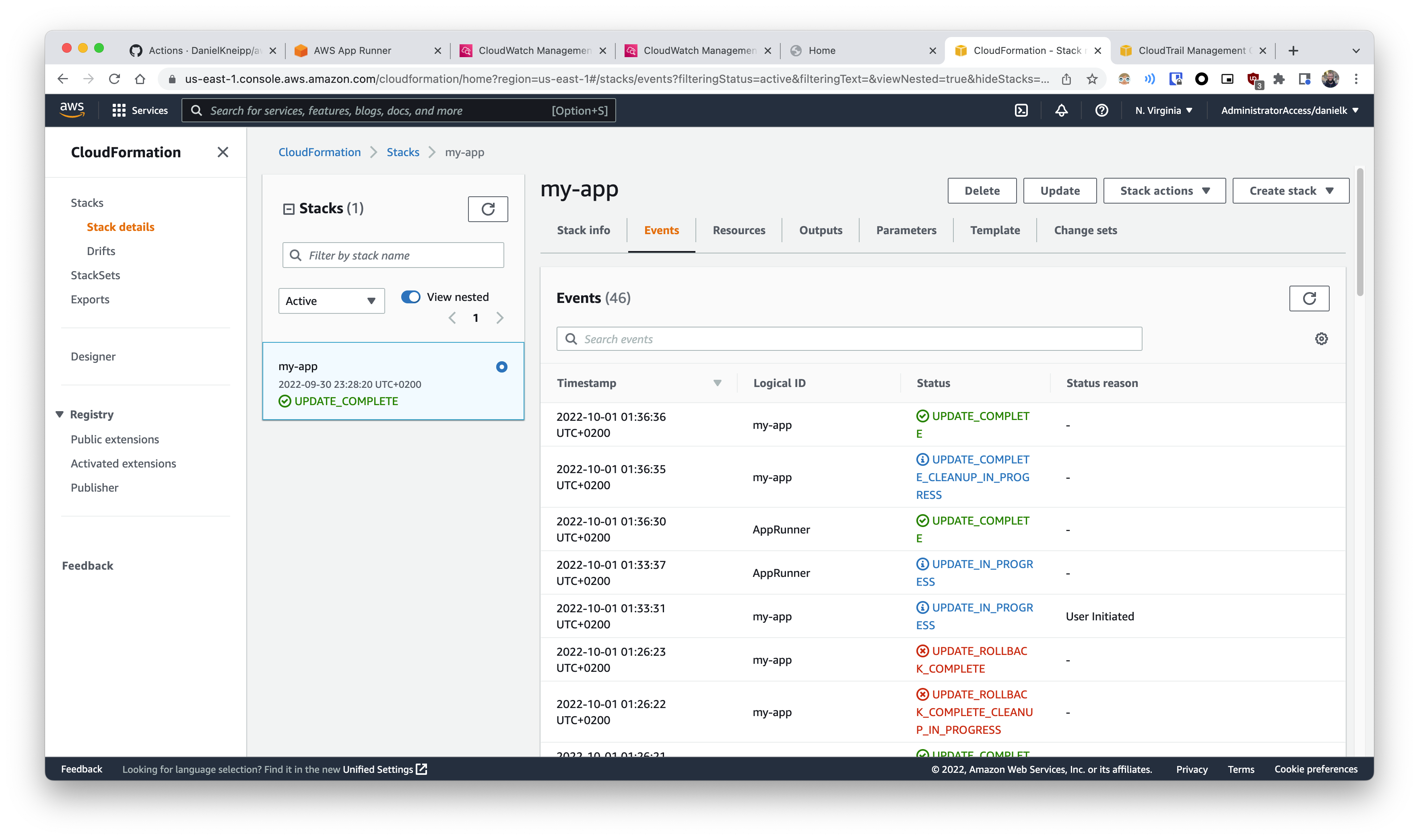This screenshot has width=1419, height=840.
Task: Expand the Stack actions dropdown
Action: click(x=1164, y=191)
